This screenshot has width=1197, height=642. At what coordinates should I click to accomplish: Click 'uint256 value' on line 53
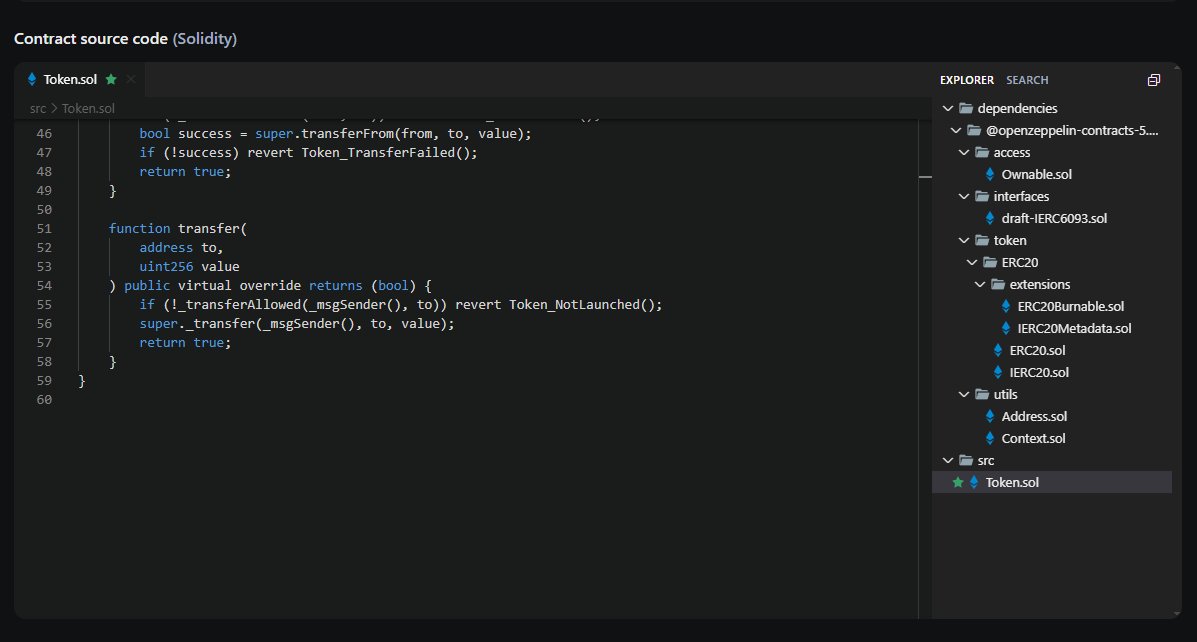(189, 266)
